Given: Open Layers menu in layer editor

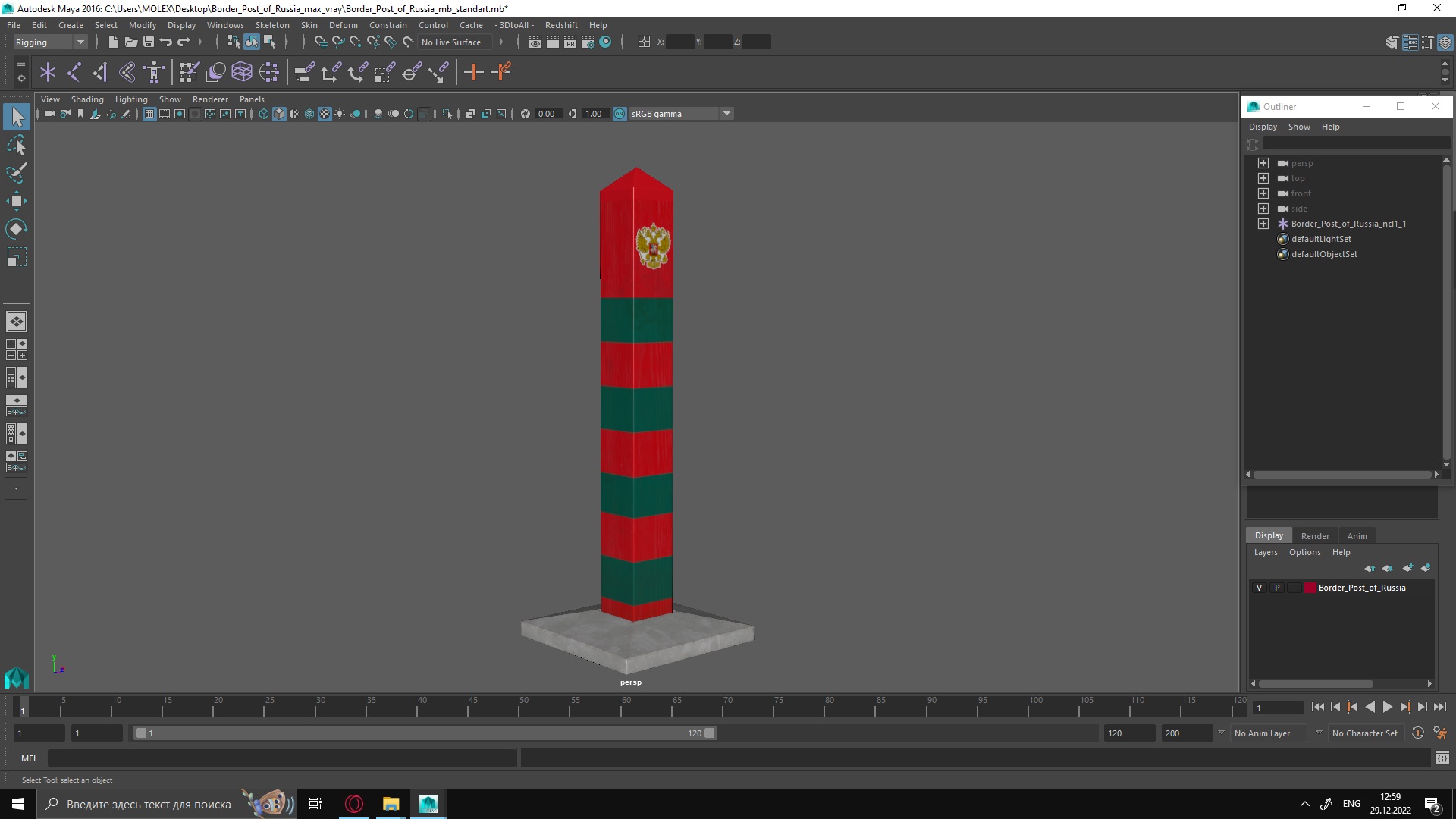Looking at the screenshot, I should 1265,552.
